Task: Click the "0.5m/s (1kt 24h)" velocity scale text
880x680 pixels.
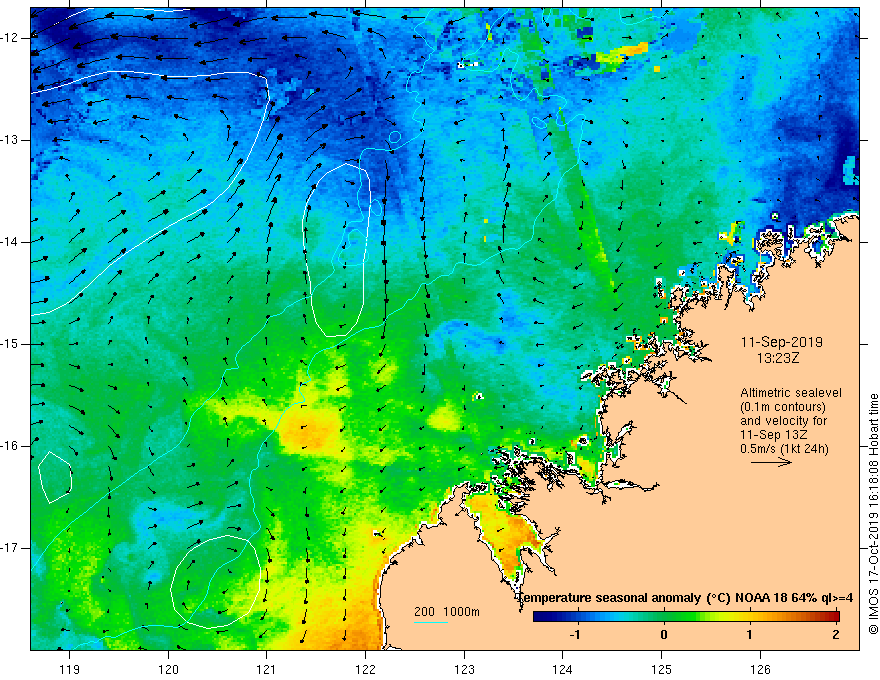Action: (x=785, y=449)
